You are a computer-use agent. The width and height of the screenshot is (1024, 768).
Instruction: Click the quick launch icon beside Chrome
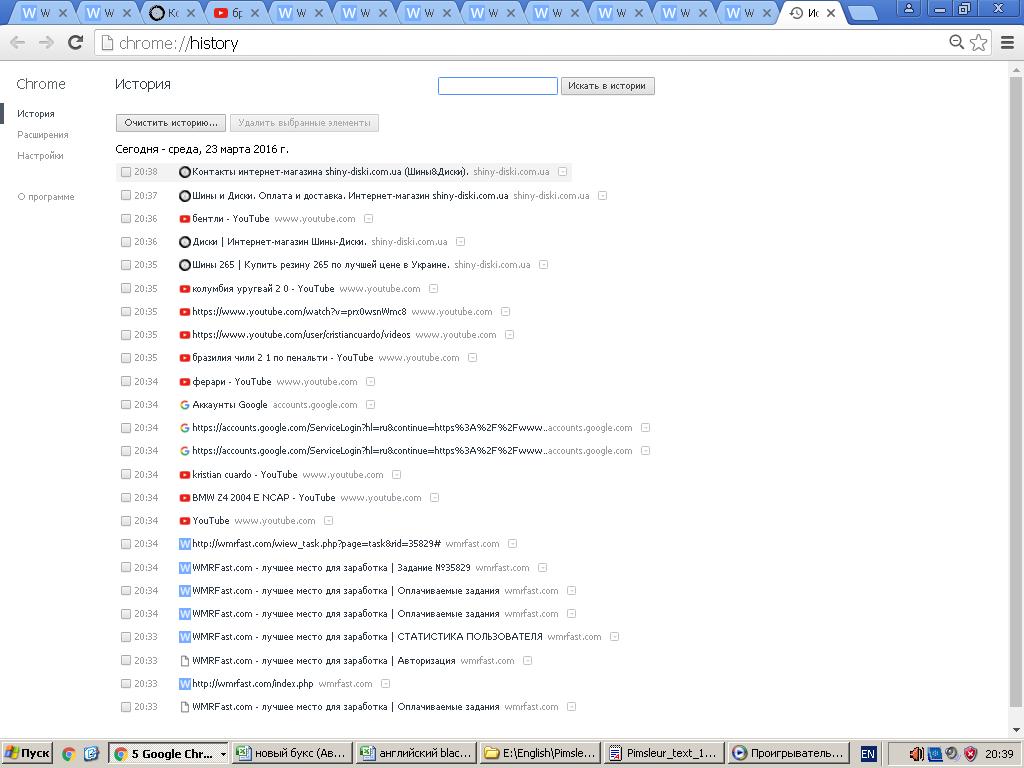pyautogui.click(x=91, y=754)
